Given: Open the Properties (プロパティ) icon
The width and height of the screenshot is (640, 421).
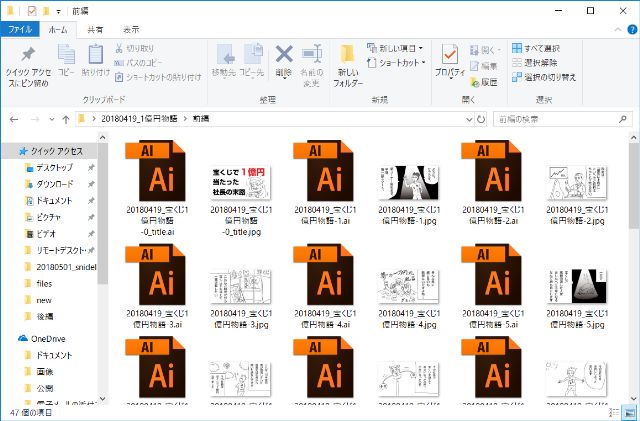Looking at the screenshot, I should [x=450, y=55].
